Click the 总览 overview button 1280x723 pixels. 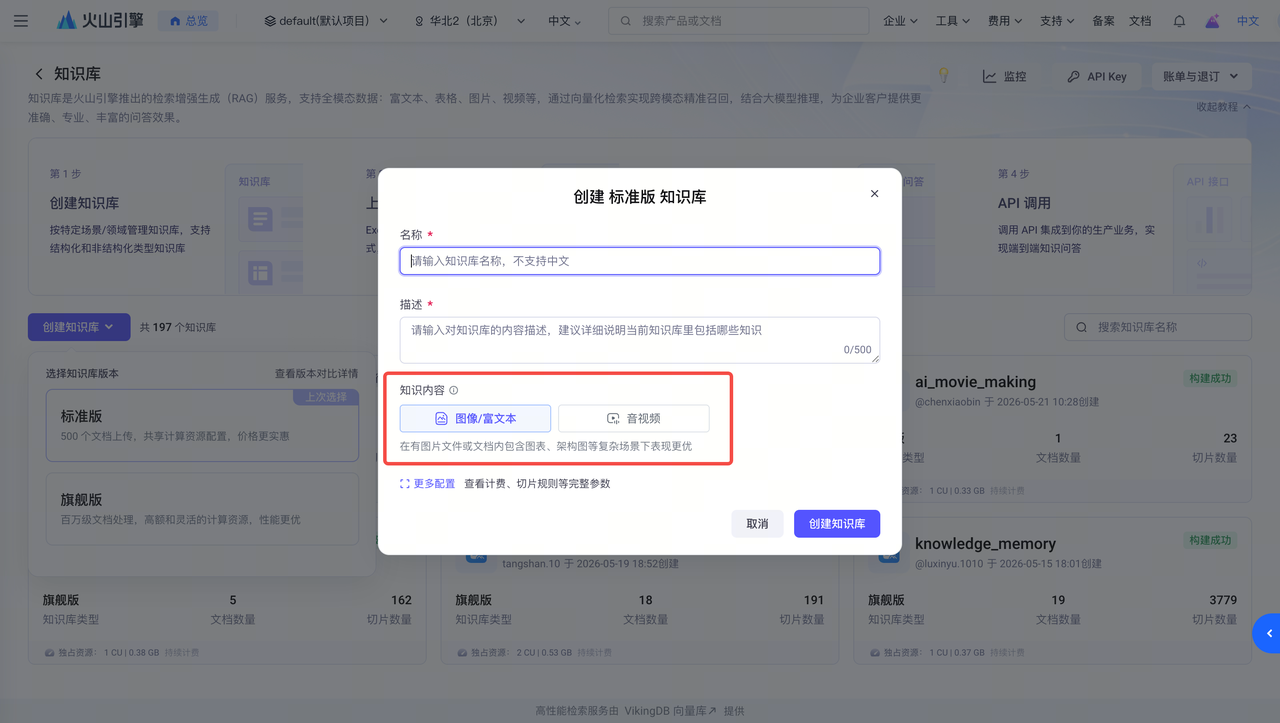point(188,21)
